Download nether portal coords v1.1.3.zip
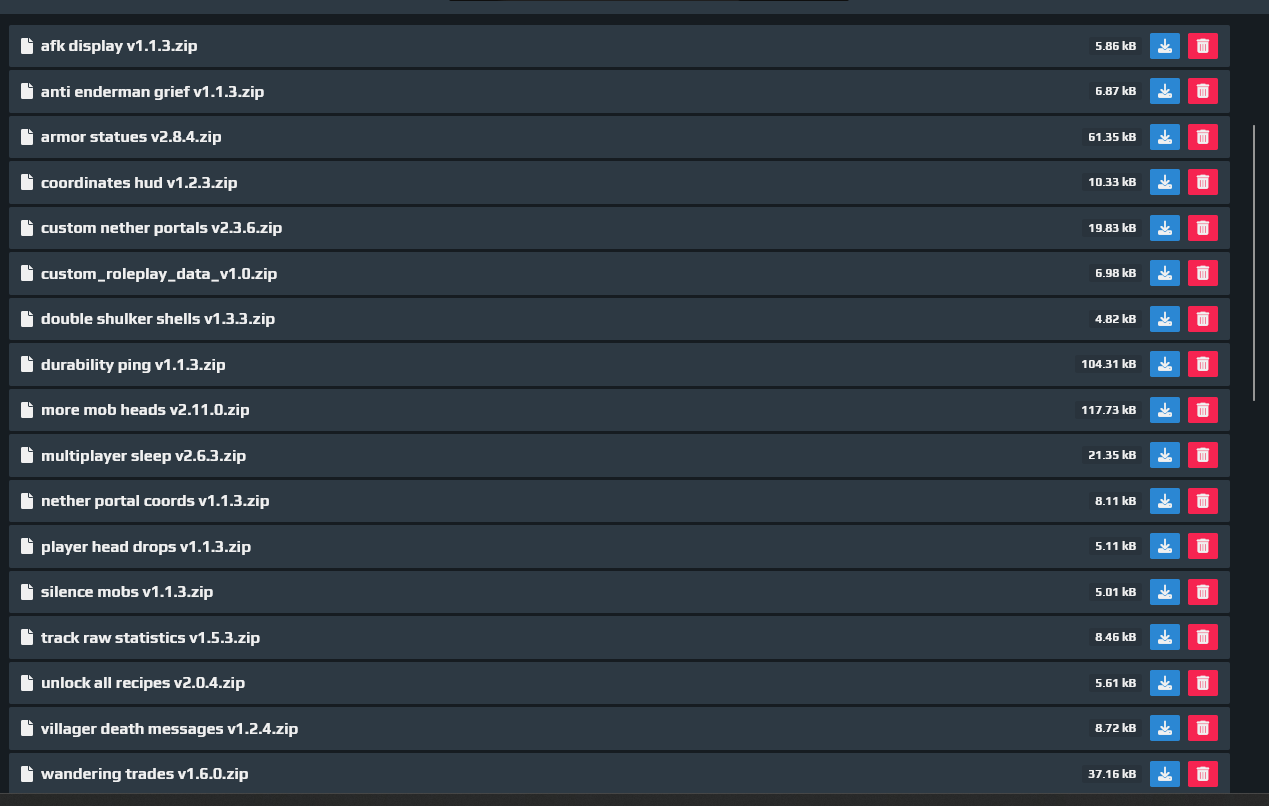This screenshot has width=1269, height=806. [x=1164, y=501]
